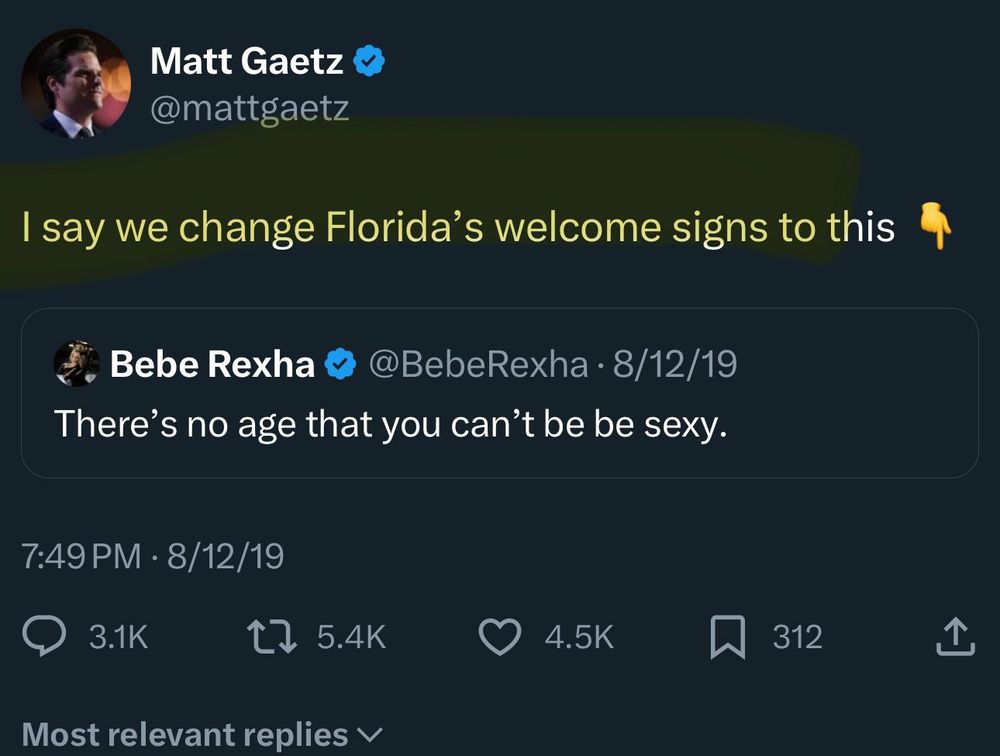
Task: Click the verified badge next to Bebe Rexha
Action: pyautogui.click(x=342, y=365)
